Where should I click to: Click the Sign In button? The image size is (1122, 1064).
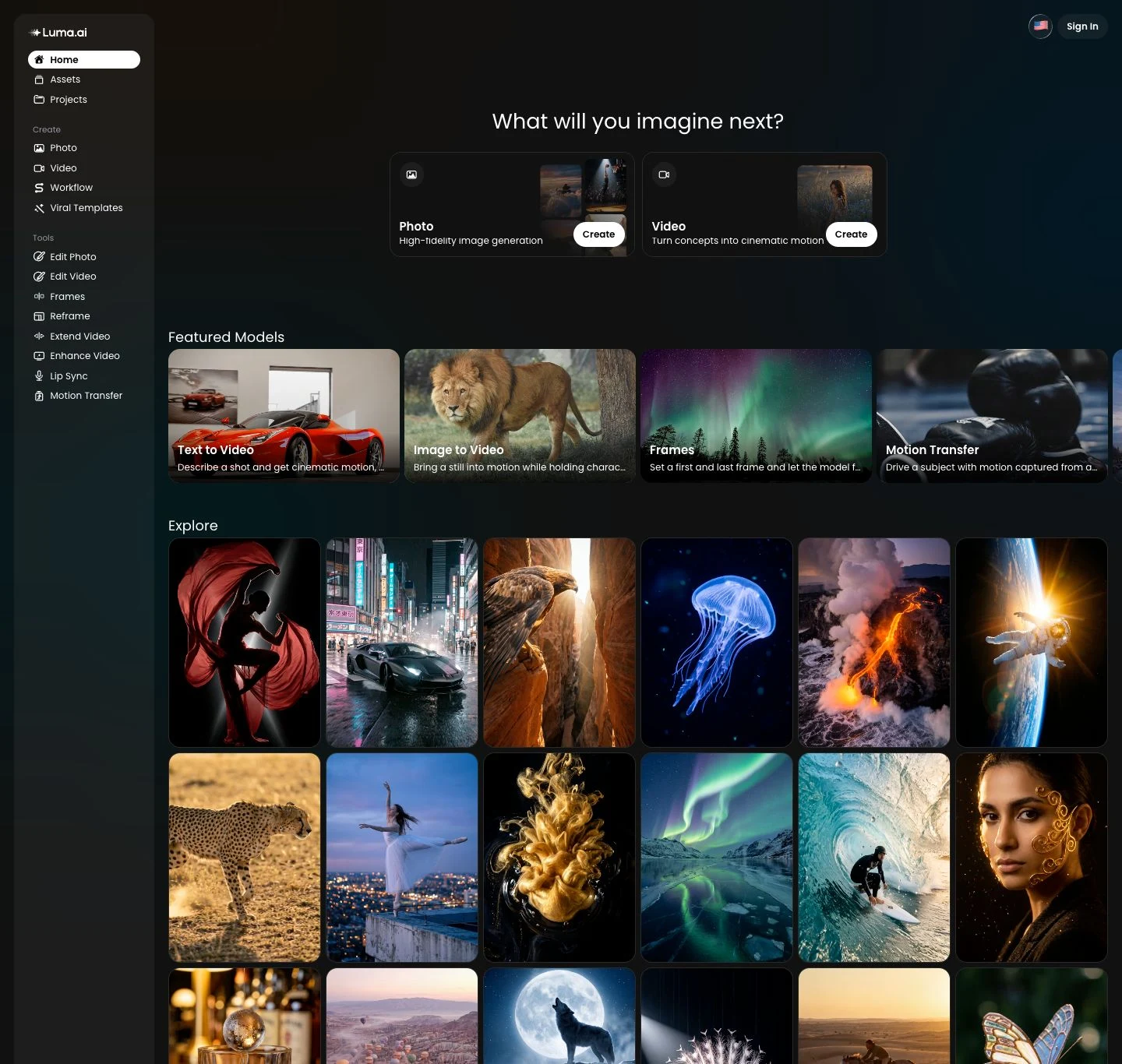tap(1082, 26)
